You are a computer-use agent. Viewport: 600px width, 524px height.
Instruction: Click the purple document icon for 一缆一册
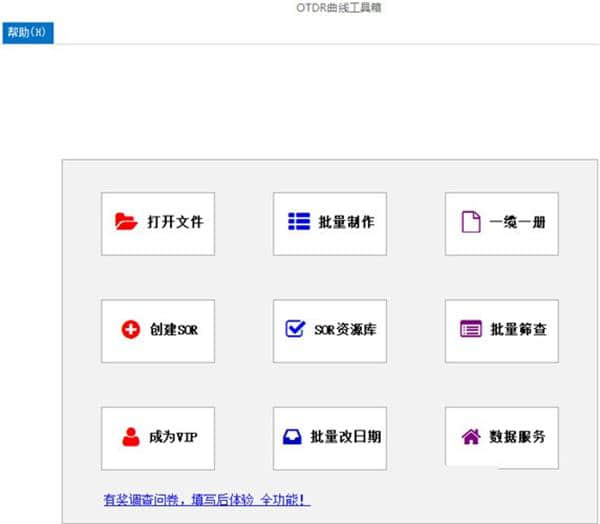(x=470, y=222)
